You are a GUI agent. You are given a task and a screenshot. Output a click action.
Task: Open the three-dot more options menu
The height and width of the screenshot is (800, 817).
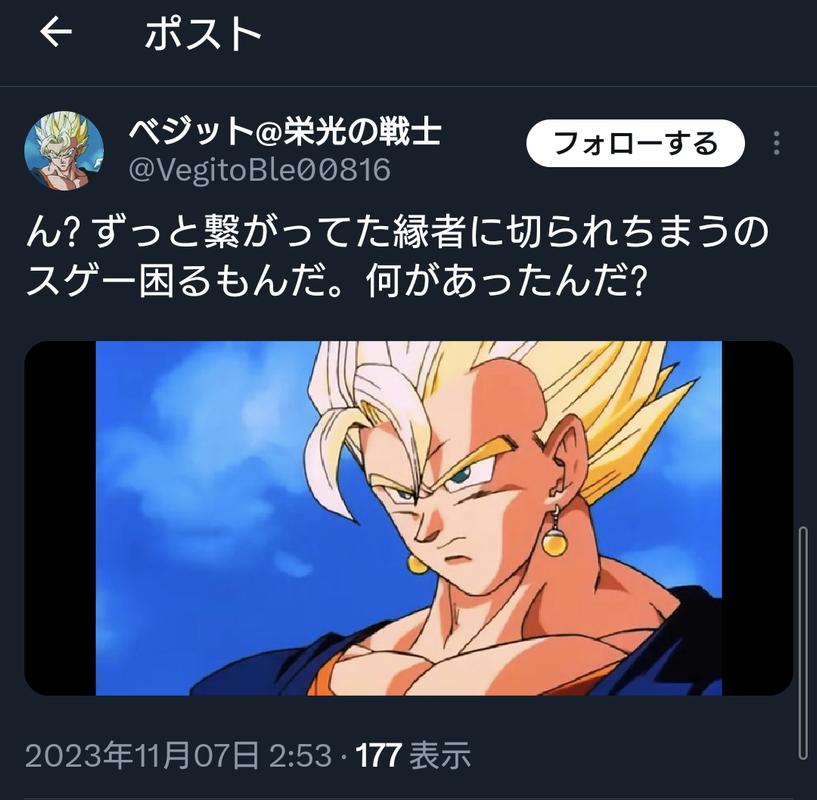coord(776,143)
